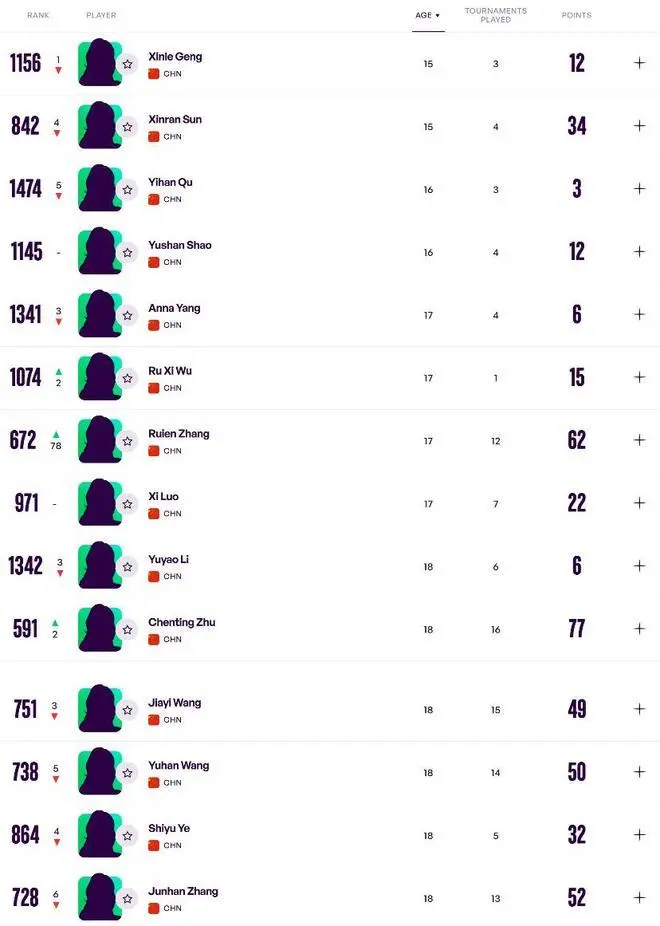Expand details for Ru Xi Wu
The image size is (660, 926).
639,377
